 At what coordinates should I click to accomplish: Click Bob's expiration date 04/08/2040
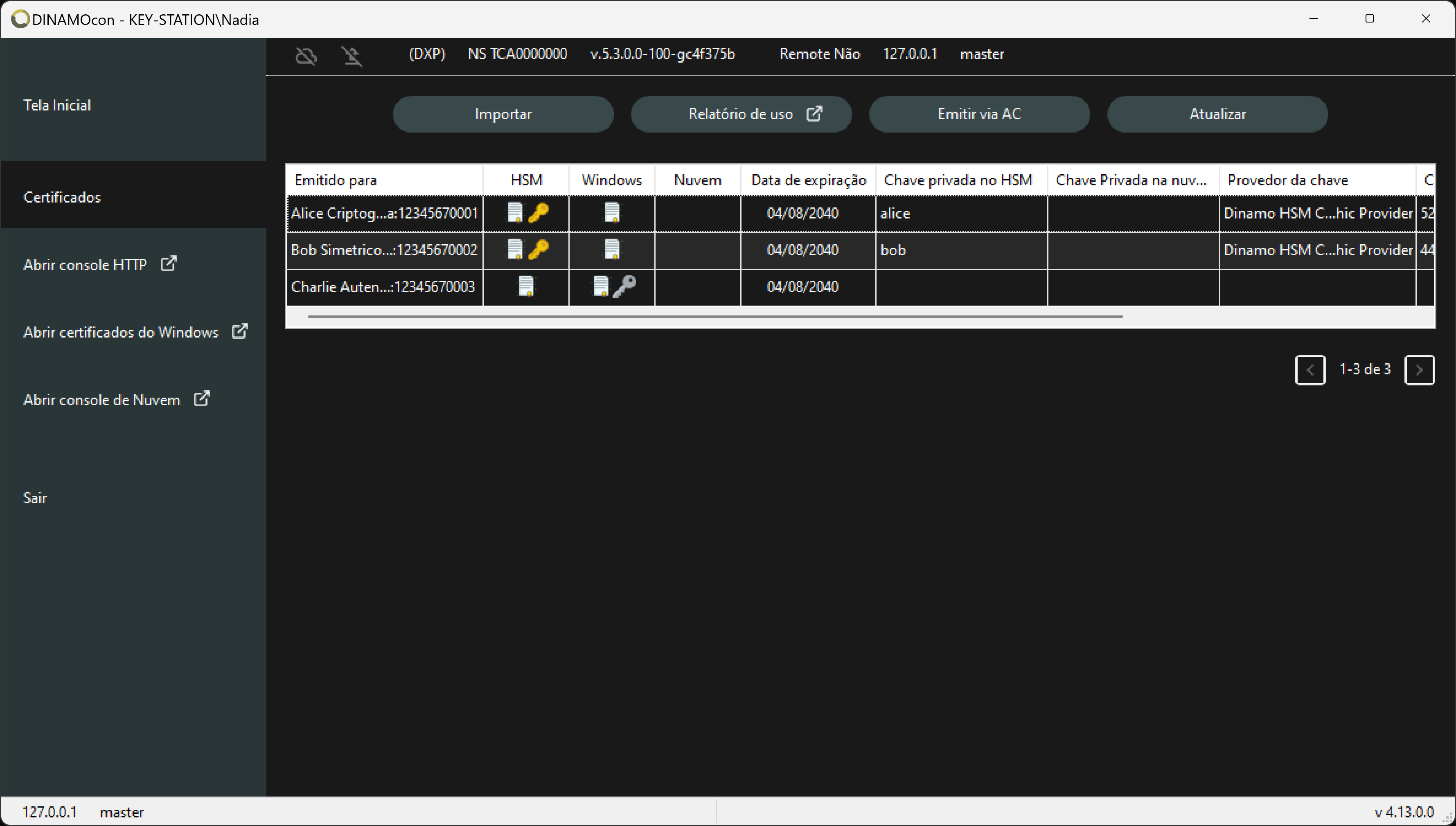point(802,250)
